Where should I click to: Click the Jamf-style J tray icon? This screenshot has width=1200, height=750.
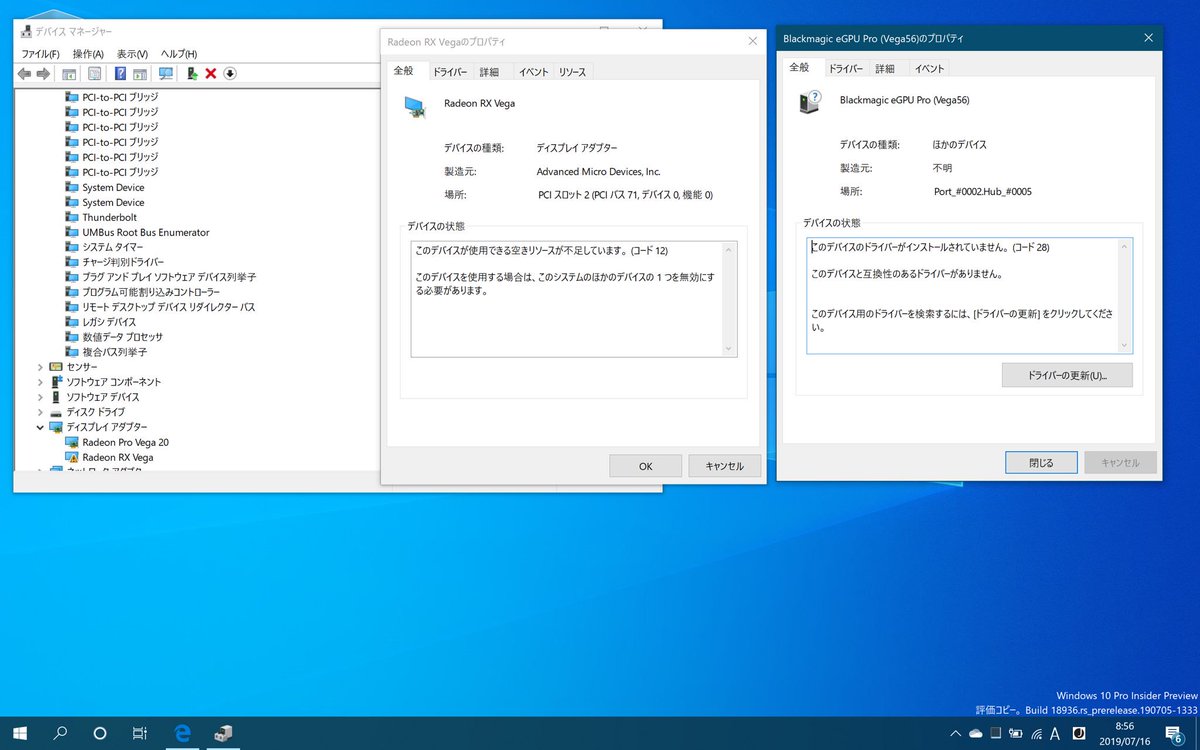1078,733
